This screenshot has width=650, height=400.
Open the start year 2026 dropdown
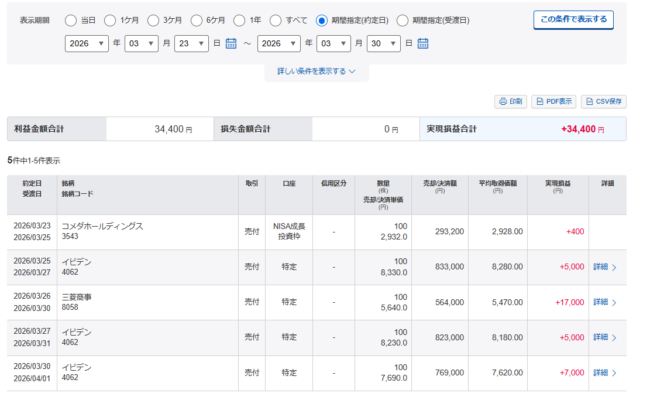coord(87,44)
